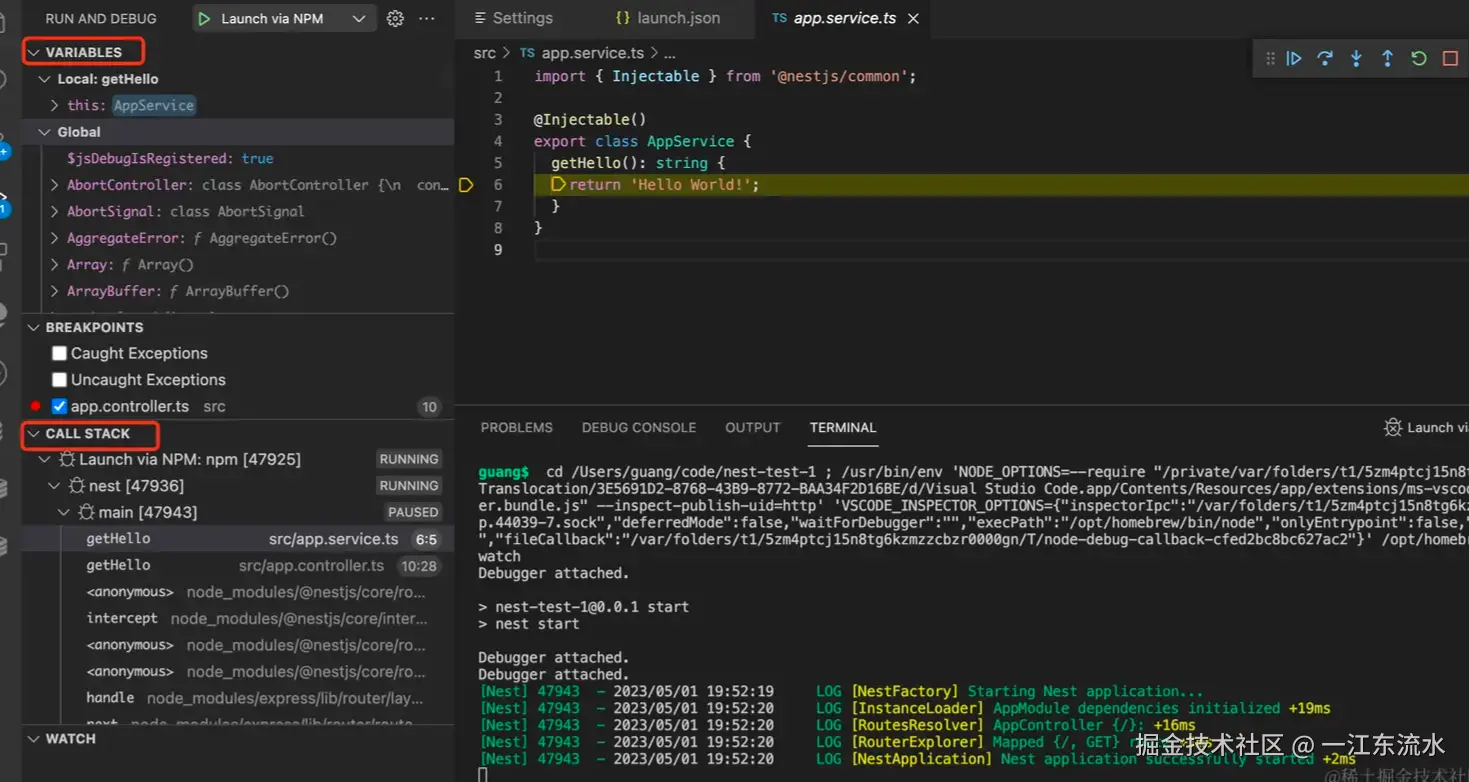
Task: Uncheck the app.controller.ts breakpoint
Action: [60, 407]
